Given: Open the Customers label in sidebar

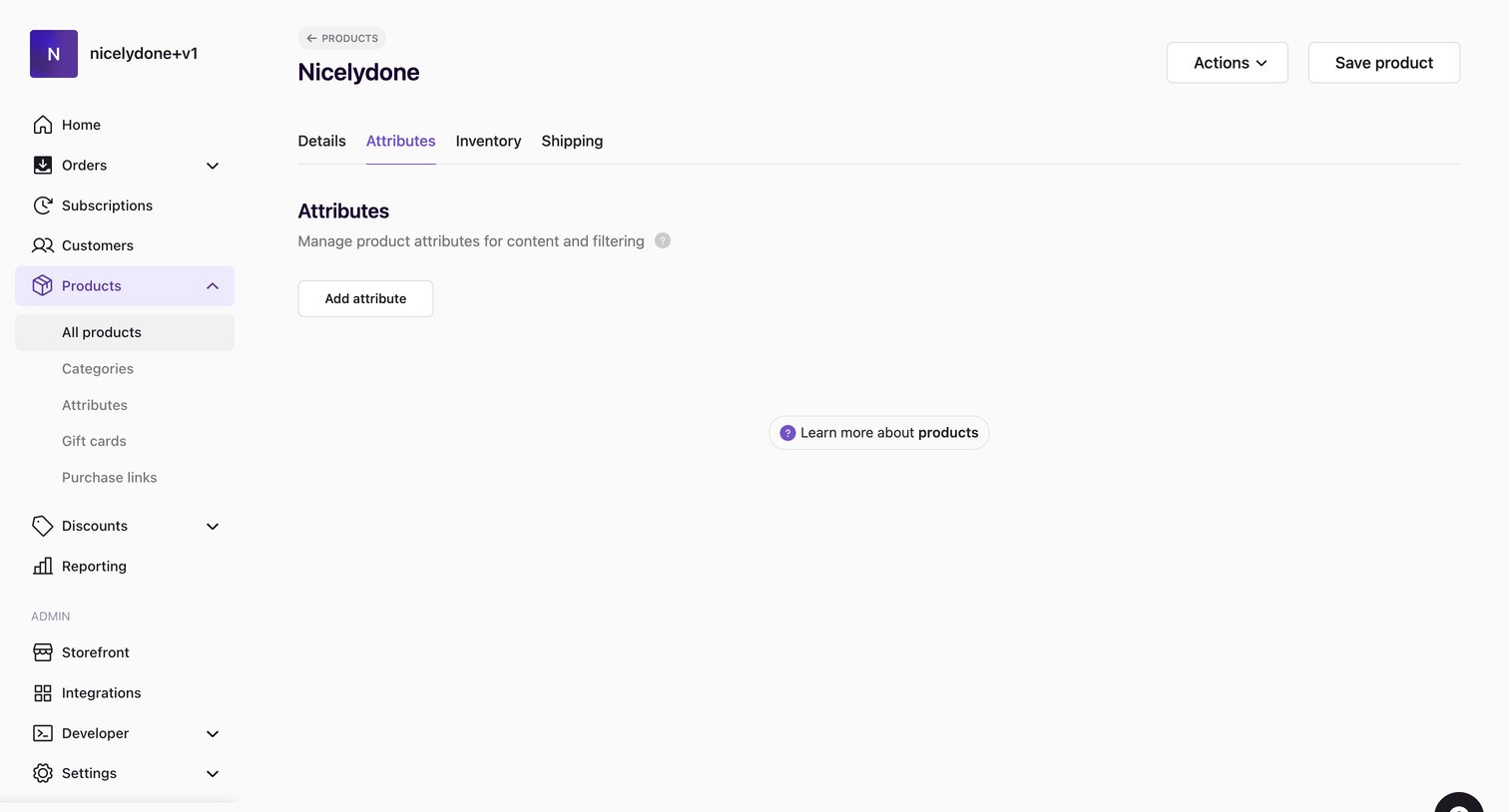Looking at the screenshot, I should (x=98, y=245).
